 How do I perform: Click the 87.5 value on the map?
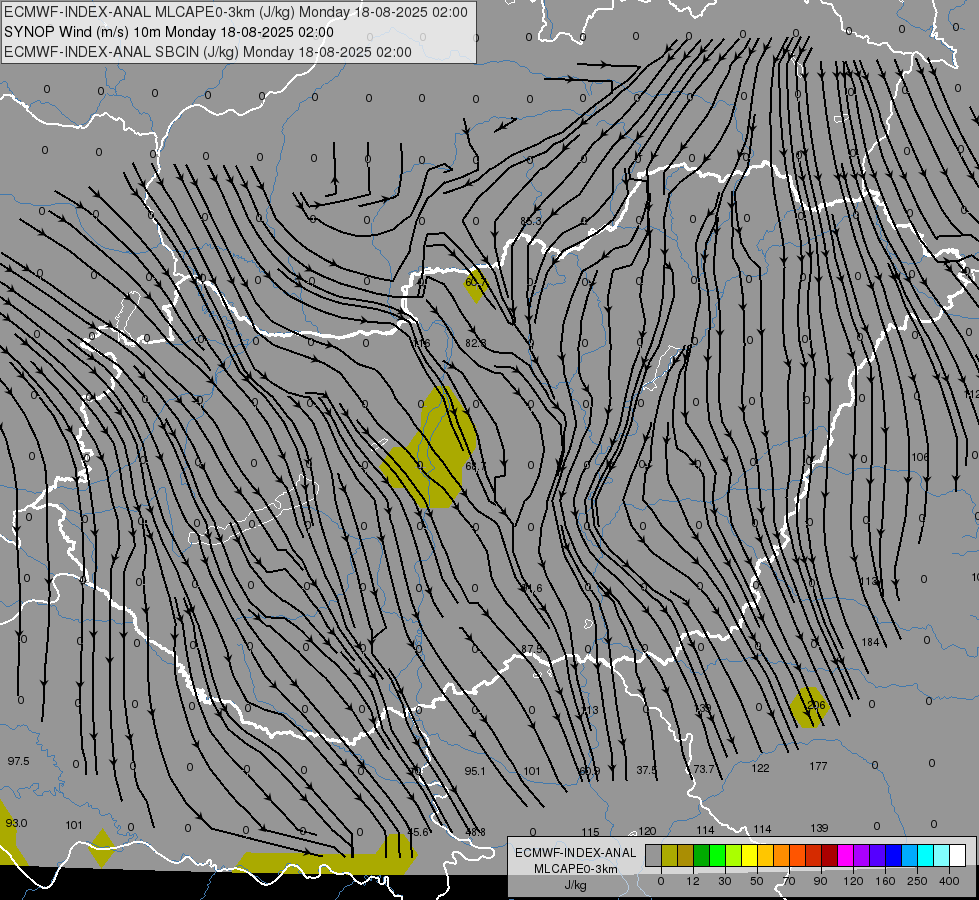(531, 649)
